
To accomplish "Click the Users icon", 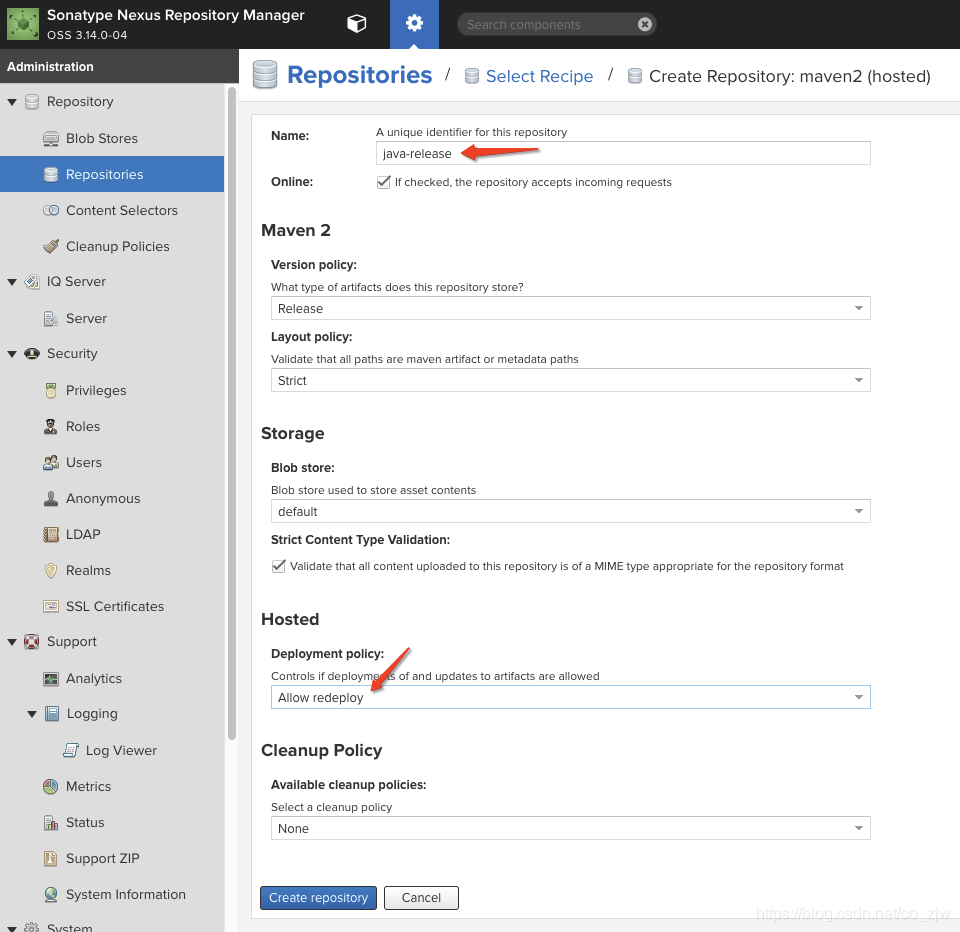I will coord(51,462).
